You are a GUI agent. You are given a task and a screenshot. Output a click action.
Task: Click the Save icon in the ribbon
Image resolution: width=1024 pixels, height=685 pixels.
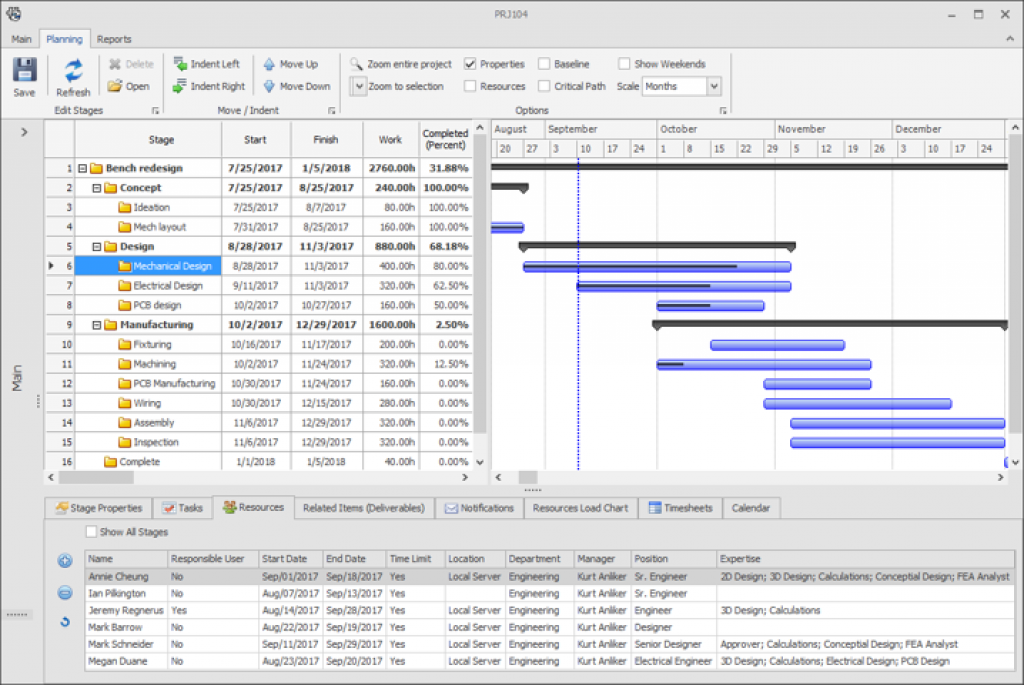click(x=24, y=71)
